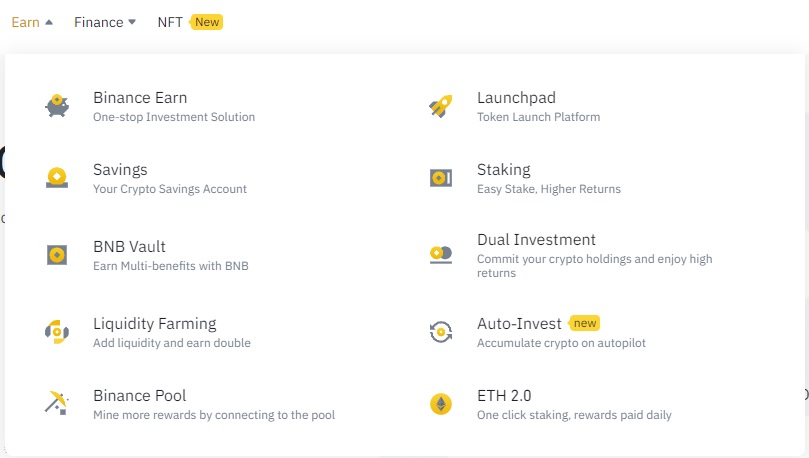Click the Liquidity Farming icon
809x458 pixels.
[x=57, y=332]
